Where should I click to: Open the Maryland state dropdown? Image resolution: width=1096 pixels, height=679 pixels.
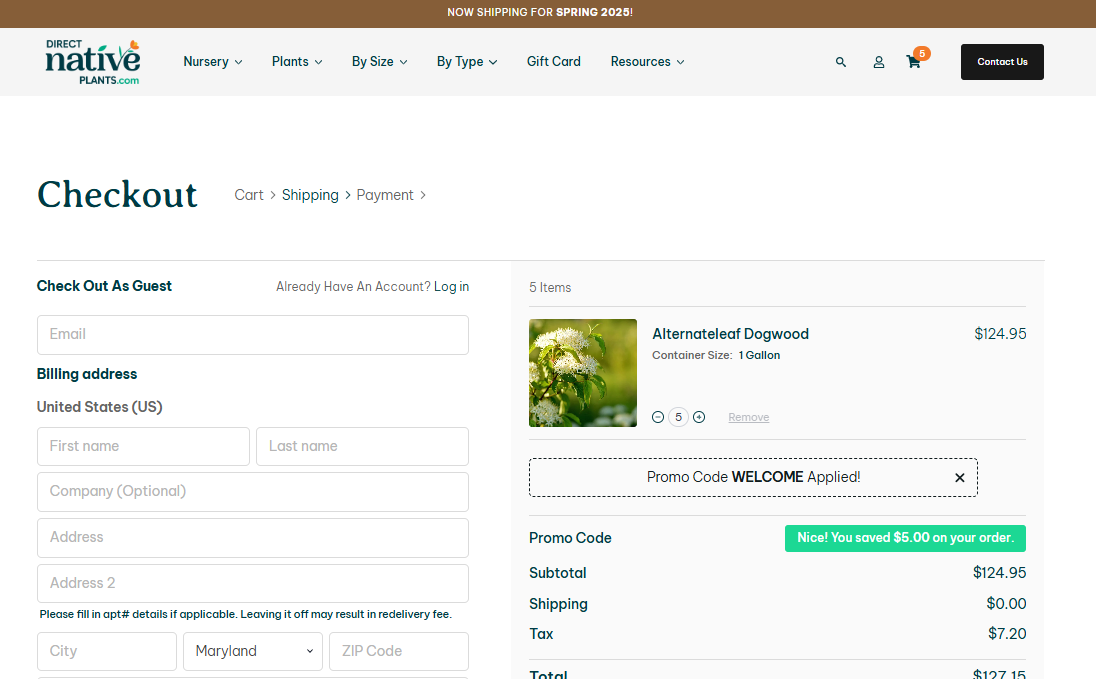253,651
